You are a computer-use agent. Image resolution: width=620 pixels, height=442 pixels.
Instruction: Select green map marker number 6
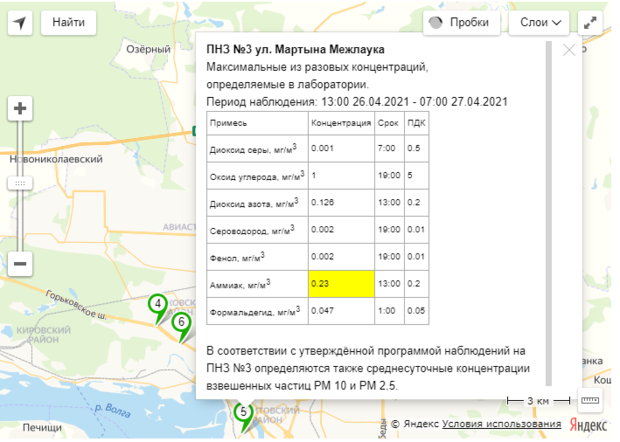181,324
